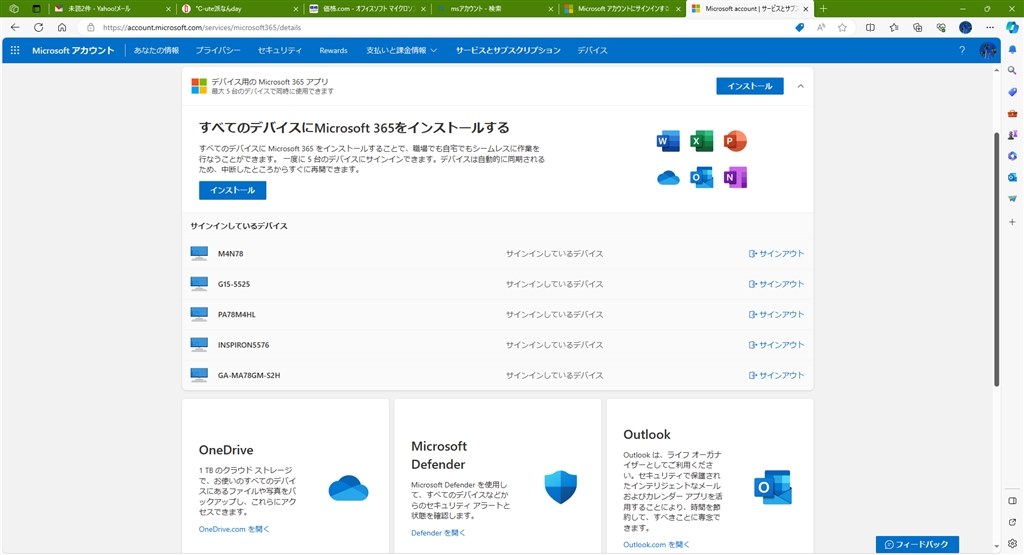Open プライバシー menu item
Viewport: 1024px width, 555px height.
217,50
